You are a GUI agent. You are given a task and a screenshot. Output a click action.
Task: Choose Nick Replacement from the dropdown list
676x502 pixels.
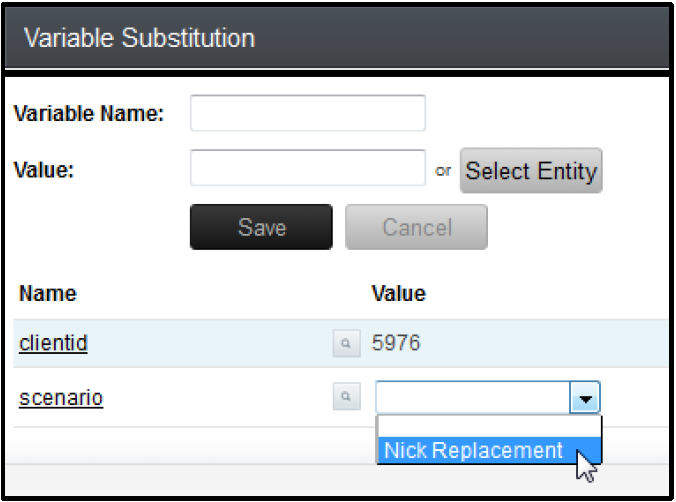[474, 451]
